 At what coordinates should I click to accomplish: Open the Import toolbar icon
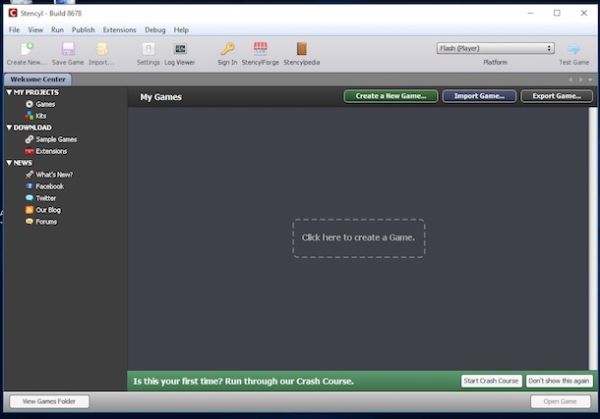[101, 49]
